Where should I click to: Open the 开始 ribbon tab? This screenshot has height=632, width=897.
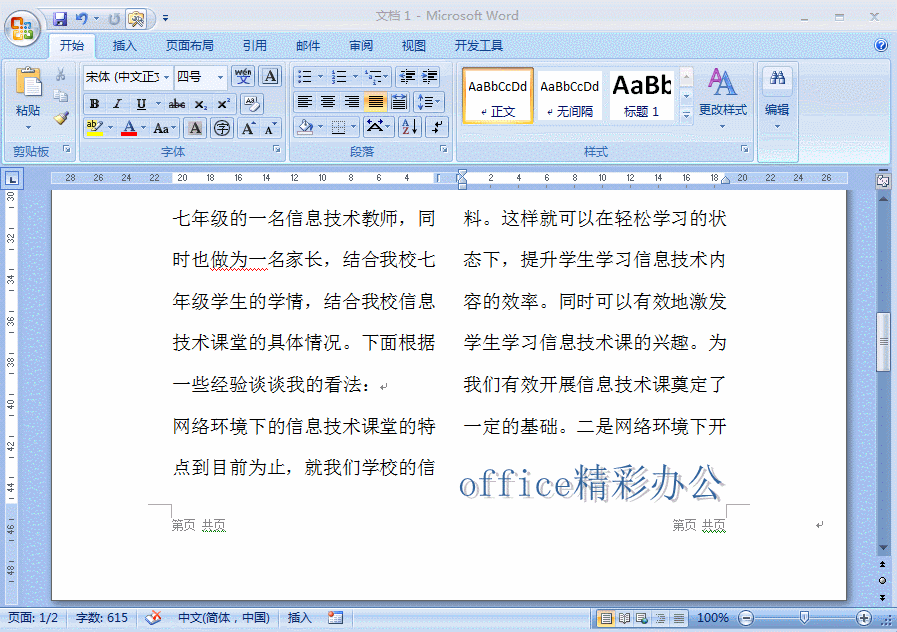[x=72, y=46]
